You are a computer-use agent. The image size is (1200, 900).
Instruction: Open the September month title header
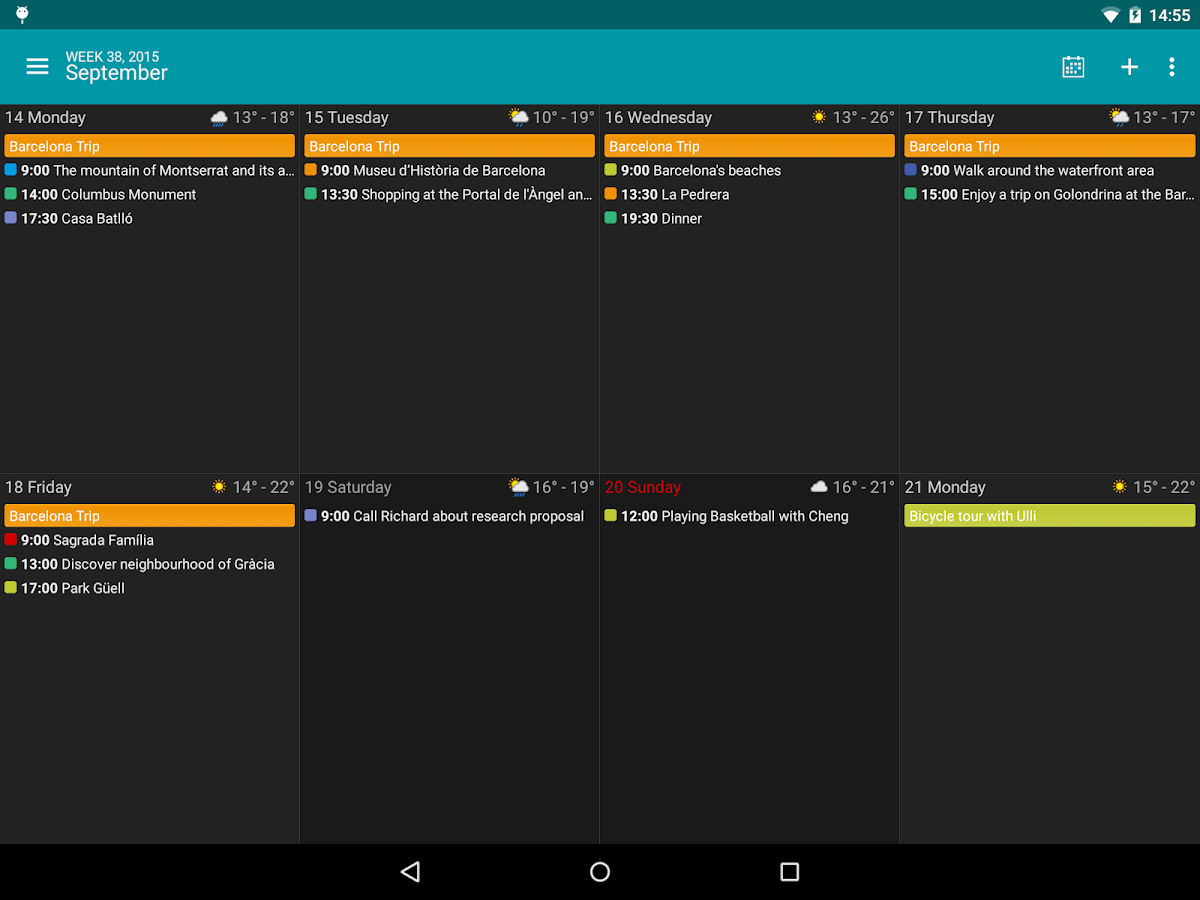(x=116, y=72)
